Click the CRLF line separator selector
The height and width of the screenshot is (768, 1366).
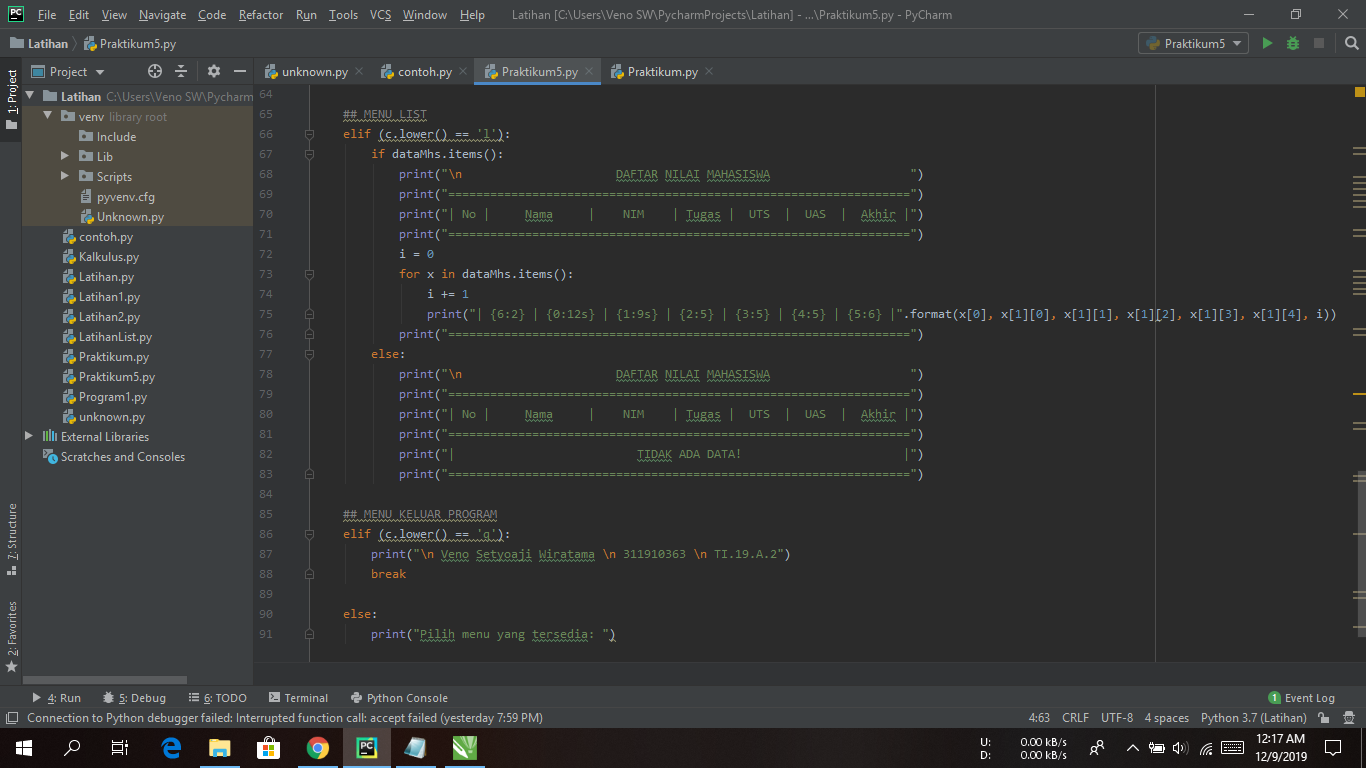[1076, 717]
